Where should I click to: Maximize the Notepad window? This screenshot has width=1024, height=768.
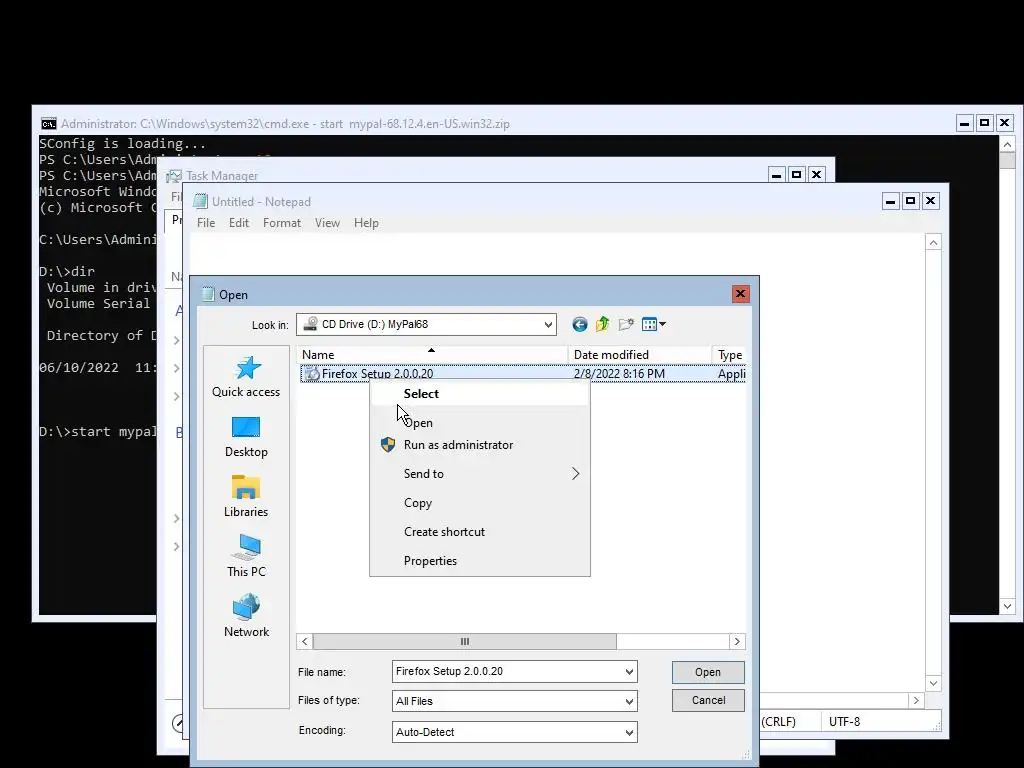(x=910, y=200)
